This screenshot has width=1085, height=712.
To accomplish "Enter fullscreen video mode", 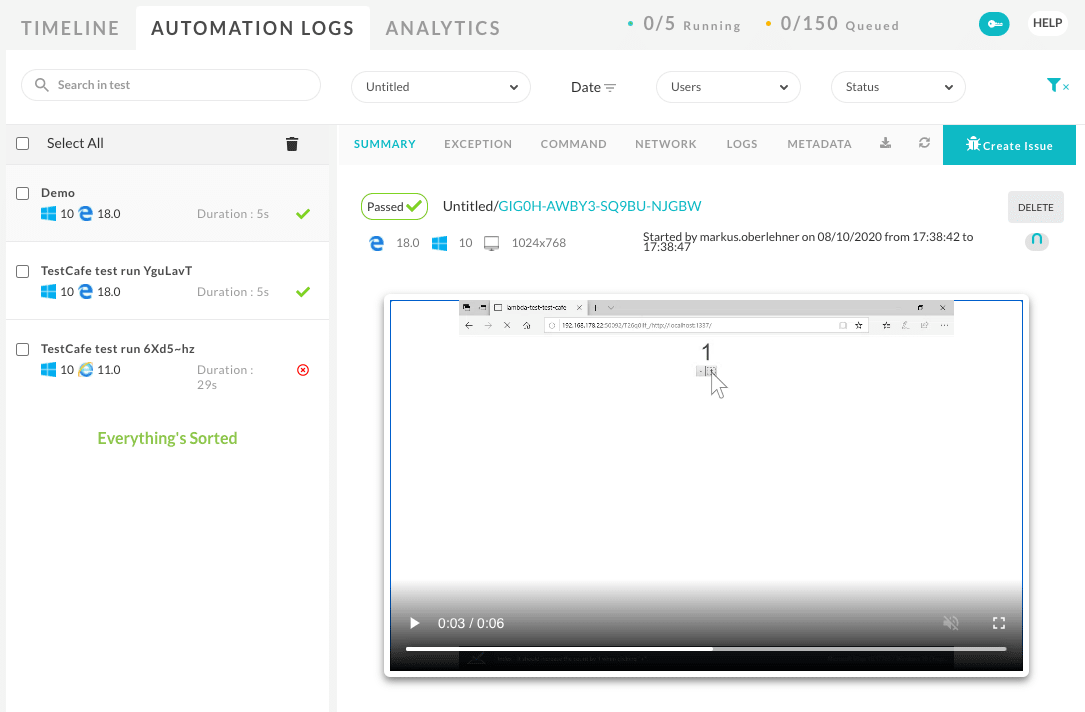I will click(x=998, y=623).
